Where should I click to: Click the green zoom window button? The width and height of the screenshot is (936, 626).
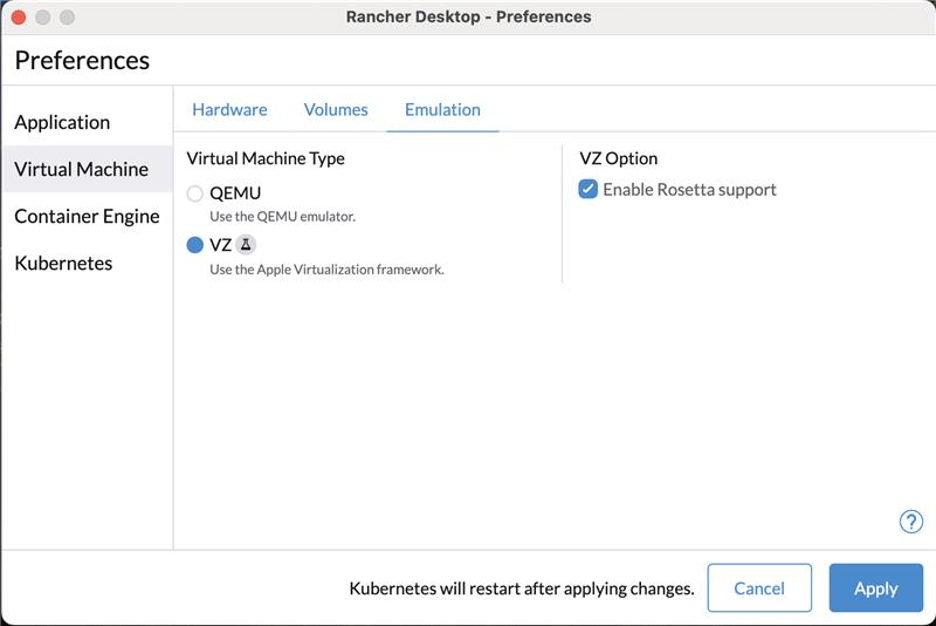tap(65, 16)
